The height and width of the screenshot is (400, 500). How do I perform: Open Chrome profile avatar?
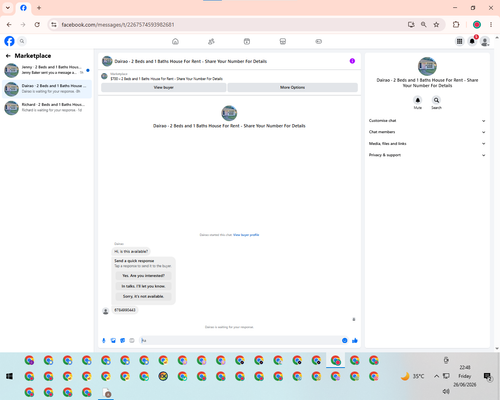[x=477, y=25]
